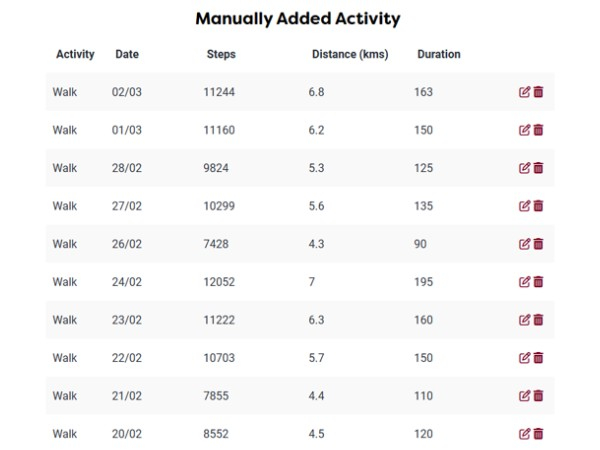Image resolution: width=600 pixels, height=450 pixels.
Task: Edit the 02/03 walk entry
Action: pos(524,92)
